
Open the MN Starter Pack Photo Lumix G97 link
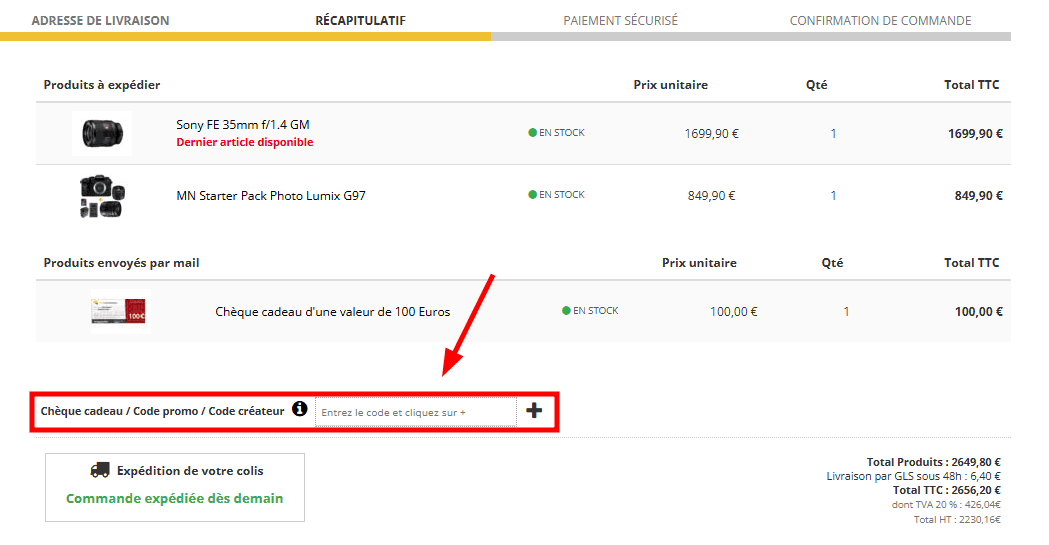(x=271, y=196)
